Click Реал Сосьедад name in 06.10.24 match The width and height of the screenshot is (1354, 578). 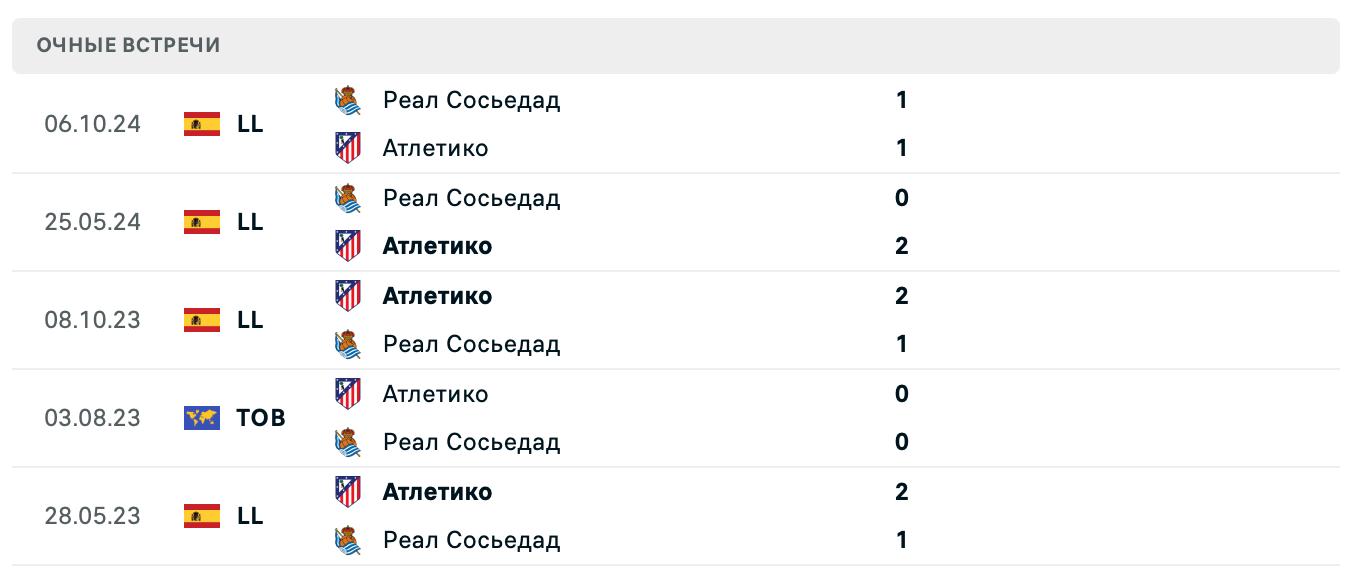pyautogui.click(x=471, y=100)
